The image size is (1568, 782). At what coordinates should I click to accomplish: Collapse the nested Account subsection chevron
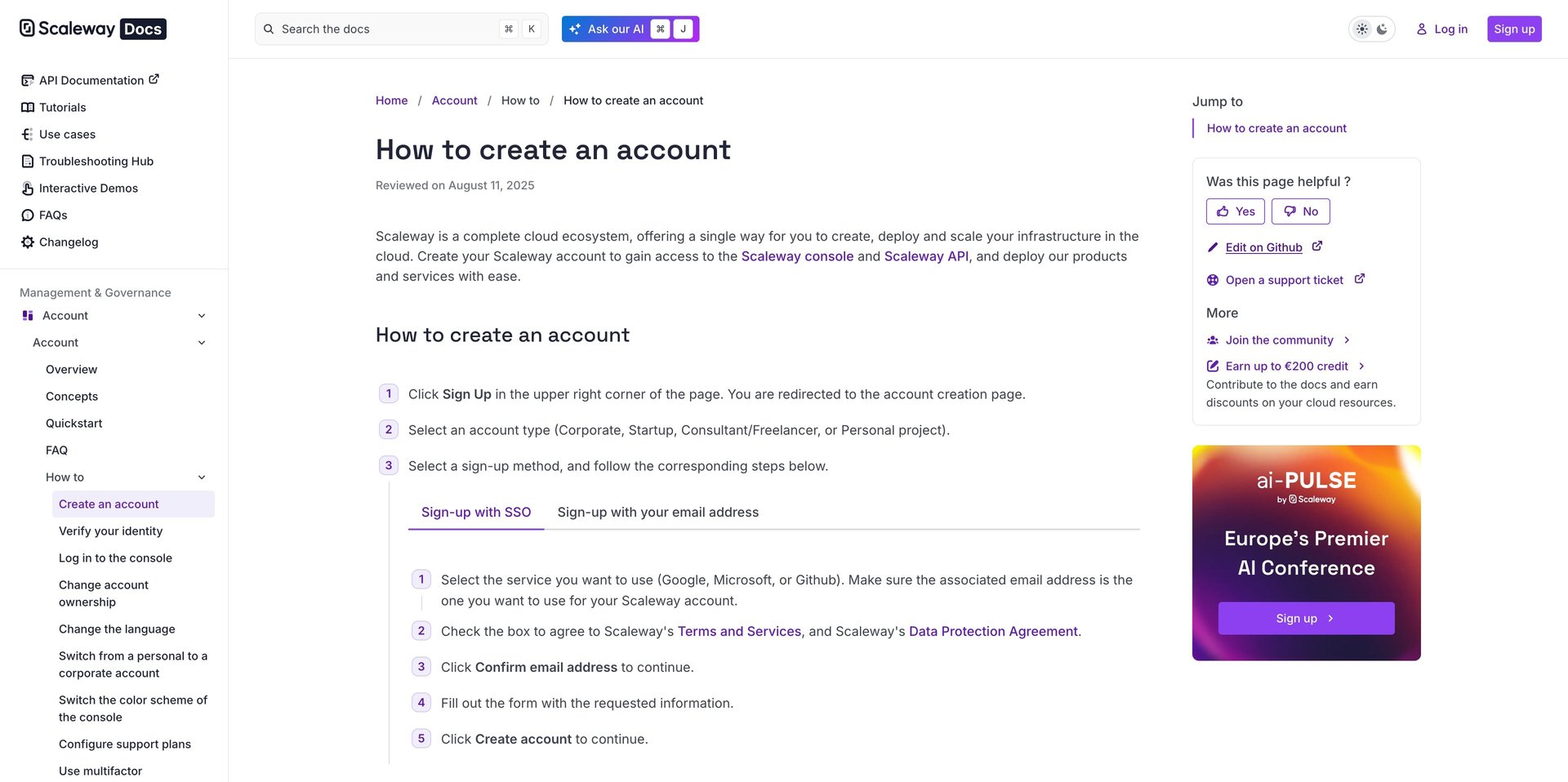click(202, 343)
